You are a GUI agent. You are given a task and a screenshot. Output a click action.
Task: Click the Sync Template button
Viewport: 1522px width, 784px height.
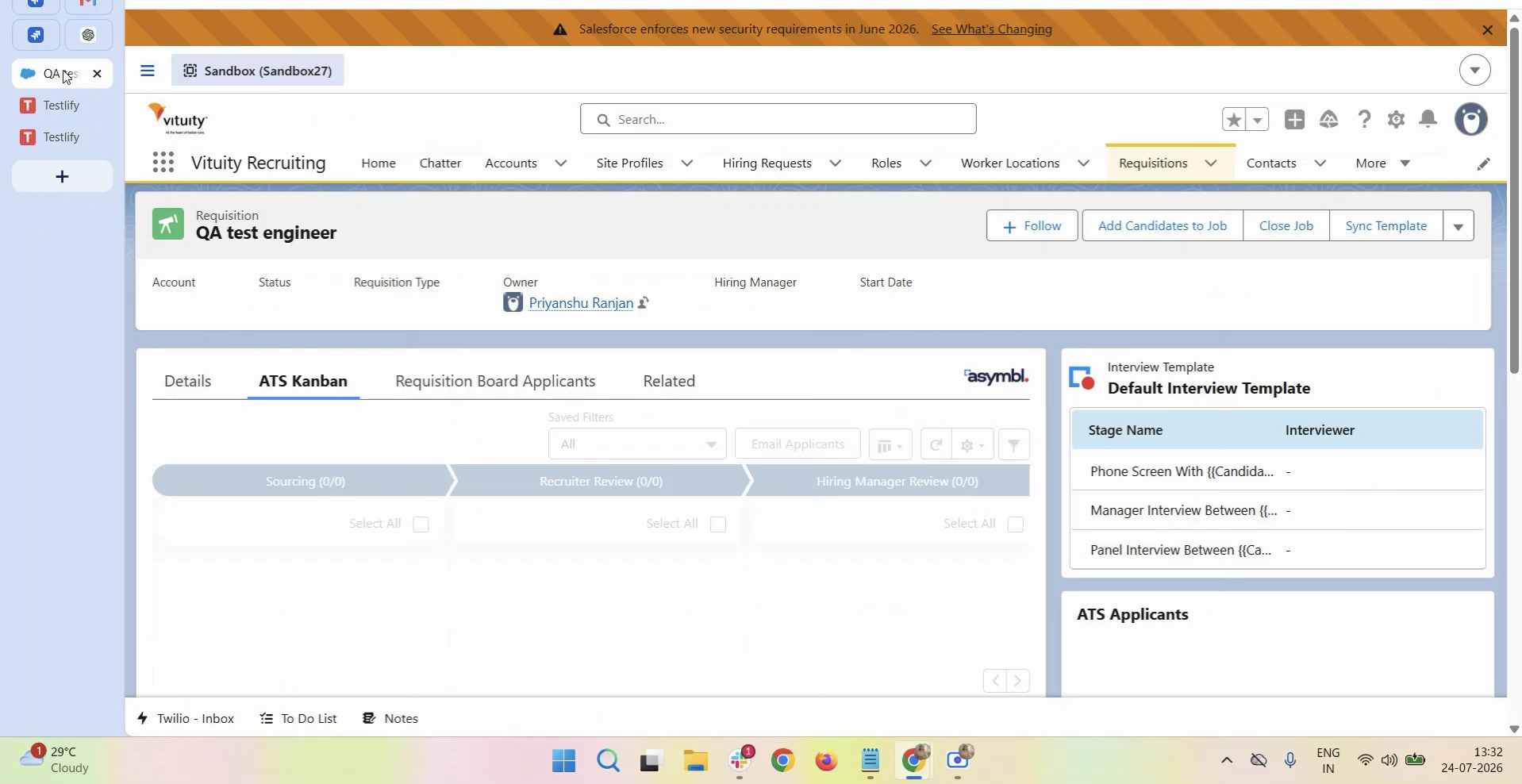coord(1386,226)
